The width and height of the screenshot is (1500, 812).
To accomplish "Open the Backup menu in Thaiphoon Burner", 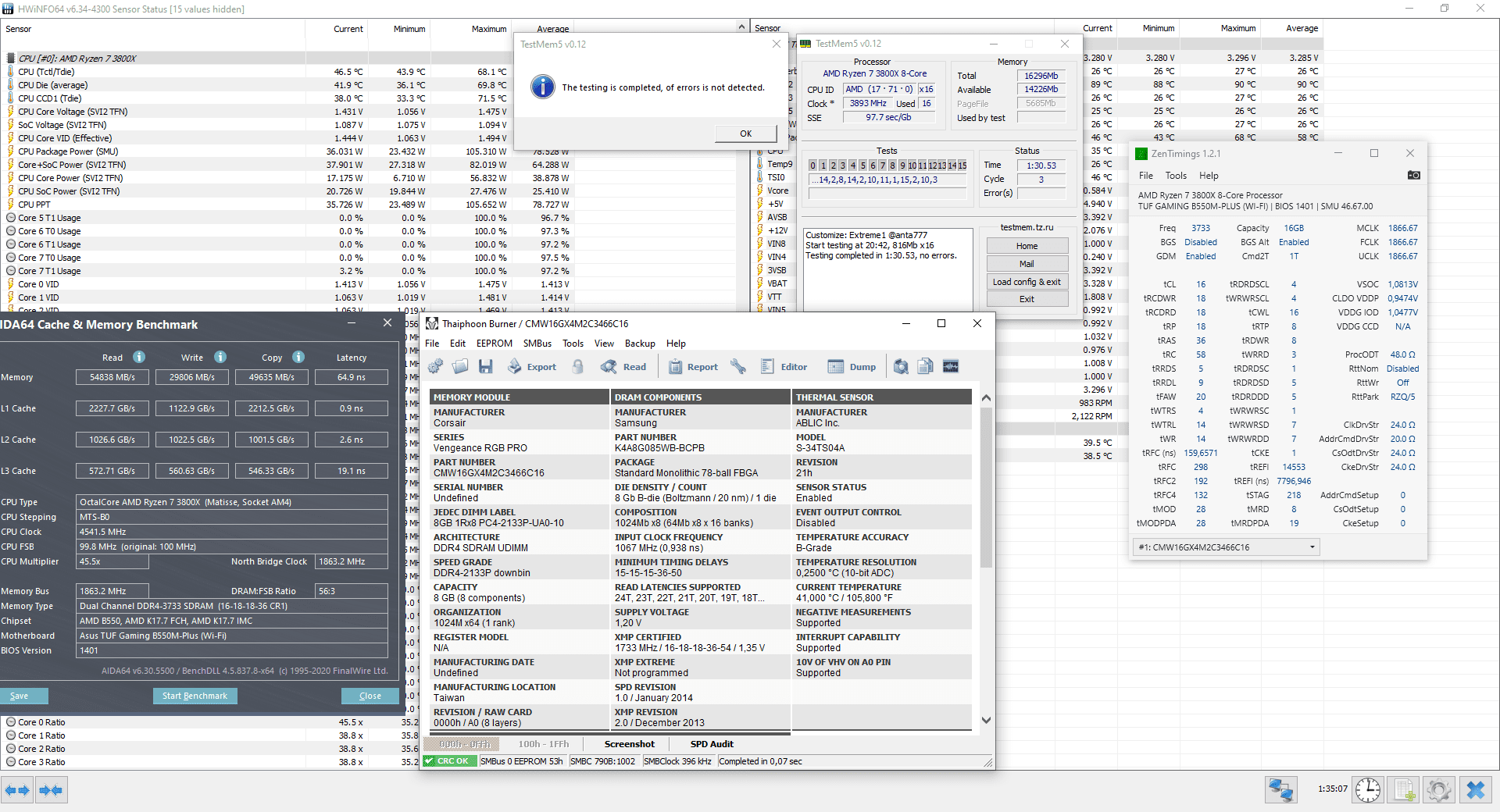I will [640, 344].
